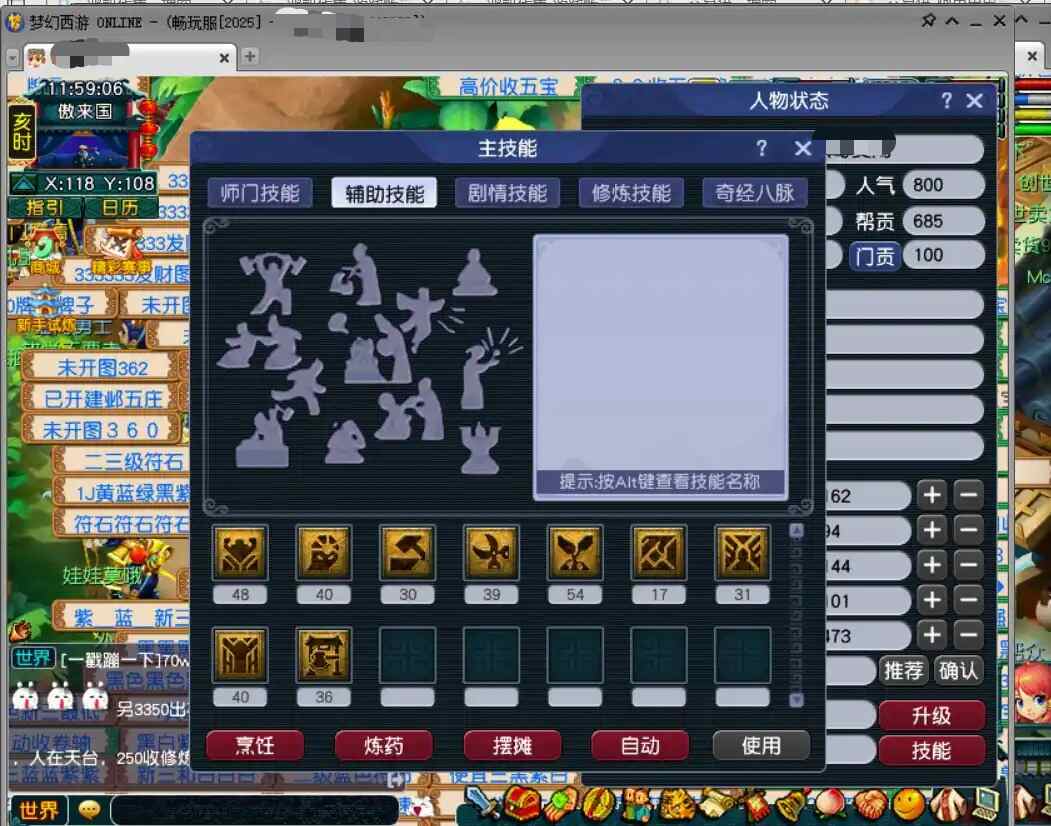This screenshot has width=1051, height=826.
Task: Switch to the 辅助技能 tab
Action: coord(384,194)
